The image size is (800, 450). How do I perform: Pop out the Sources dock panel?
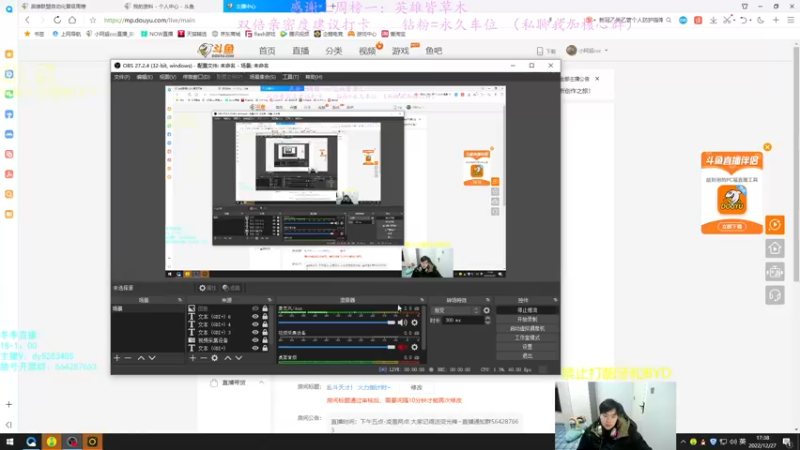click(x=269, y=300)
